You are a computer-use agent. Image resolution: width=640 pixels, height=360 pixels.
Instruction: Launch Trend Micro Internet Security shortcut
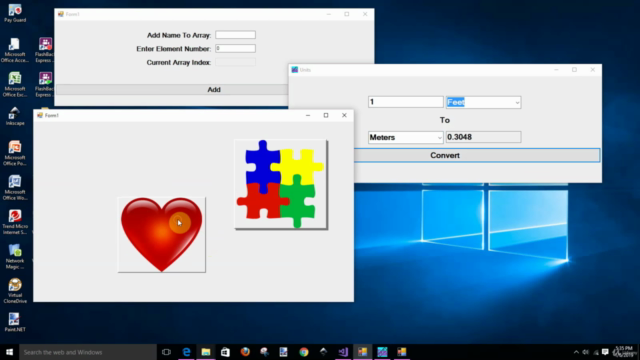pos(15,222)
